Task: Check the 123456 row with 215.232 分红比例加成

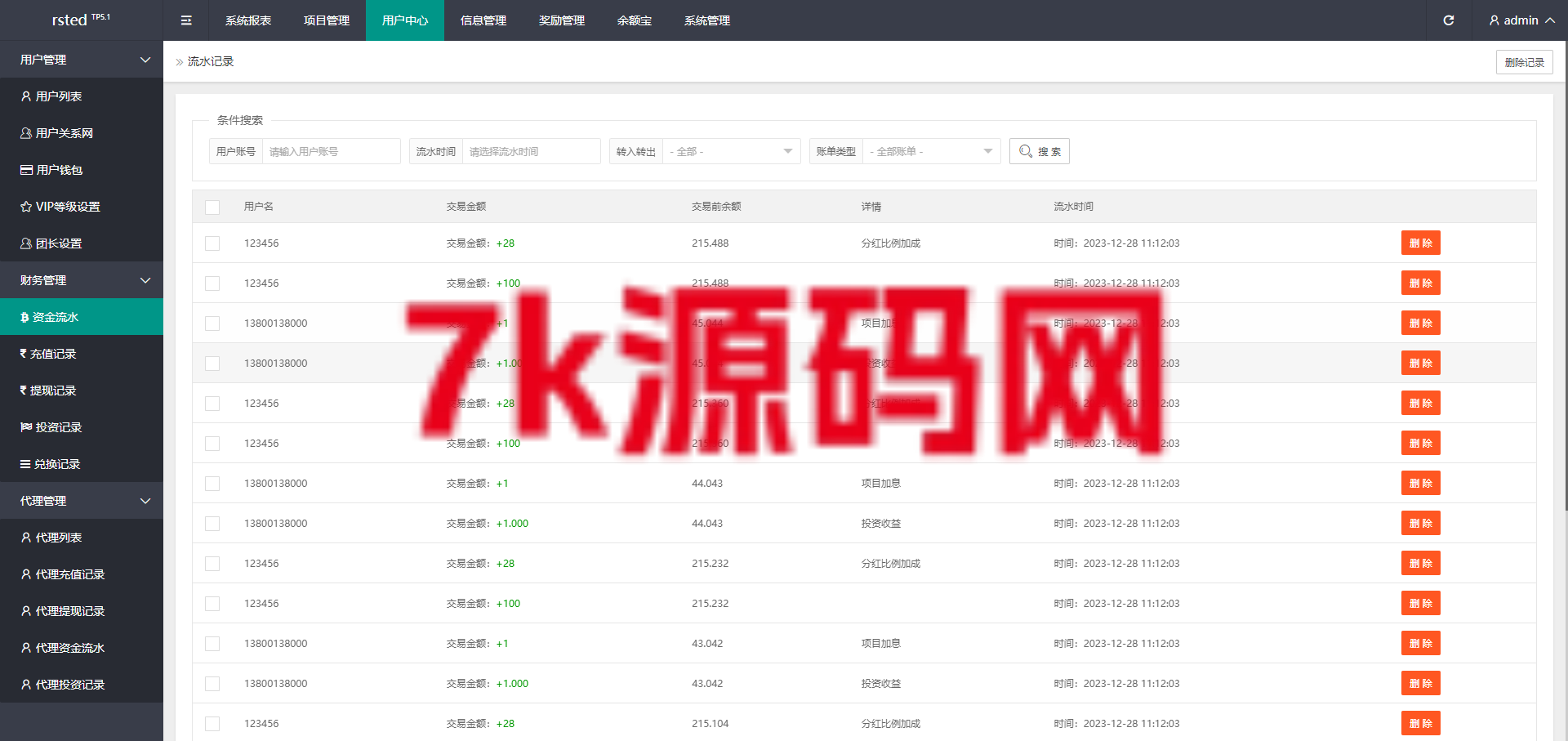Action: coord(212,564)
